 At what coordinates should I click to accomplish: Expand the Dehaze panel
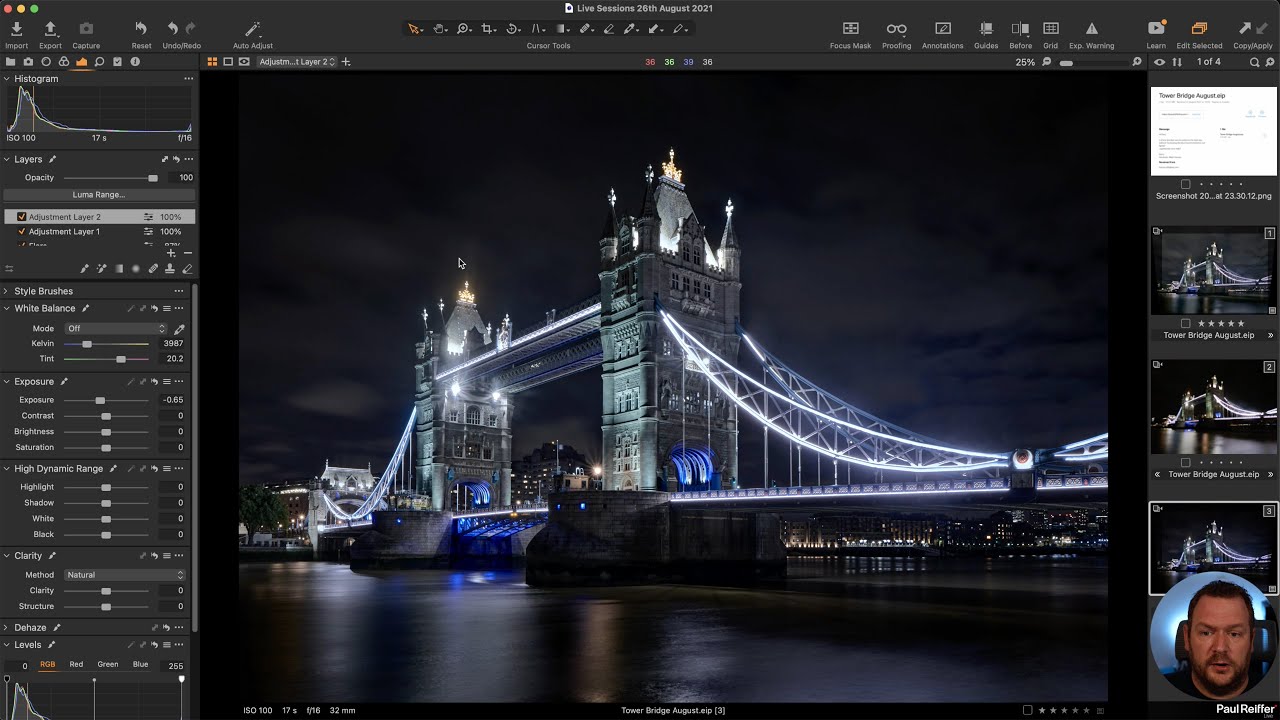(x=6, y=627)
